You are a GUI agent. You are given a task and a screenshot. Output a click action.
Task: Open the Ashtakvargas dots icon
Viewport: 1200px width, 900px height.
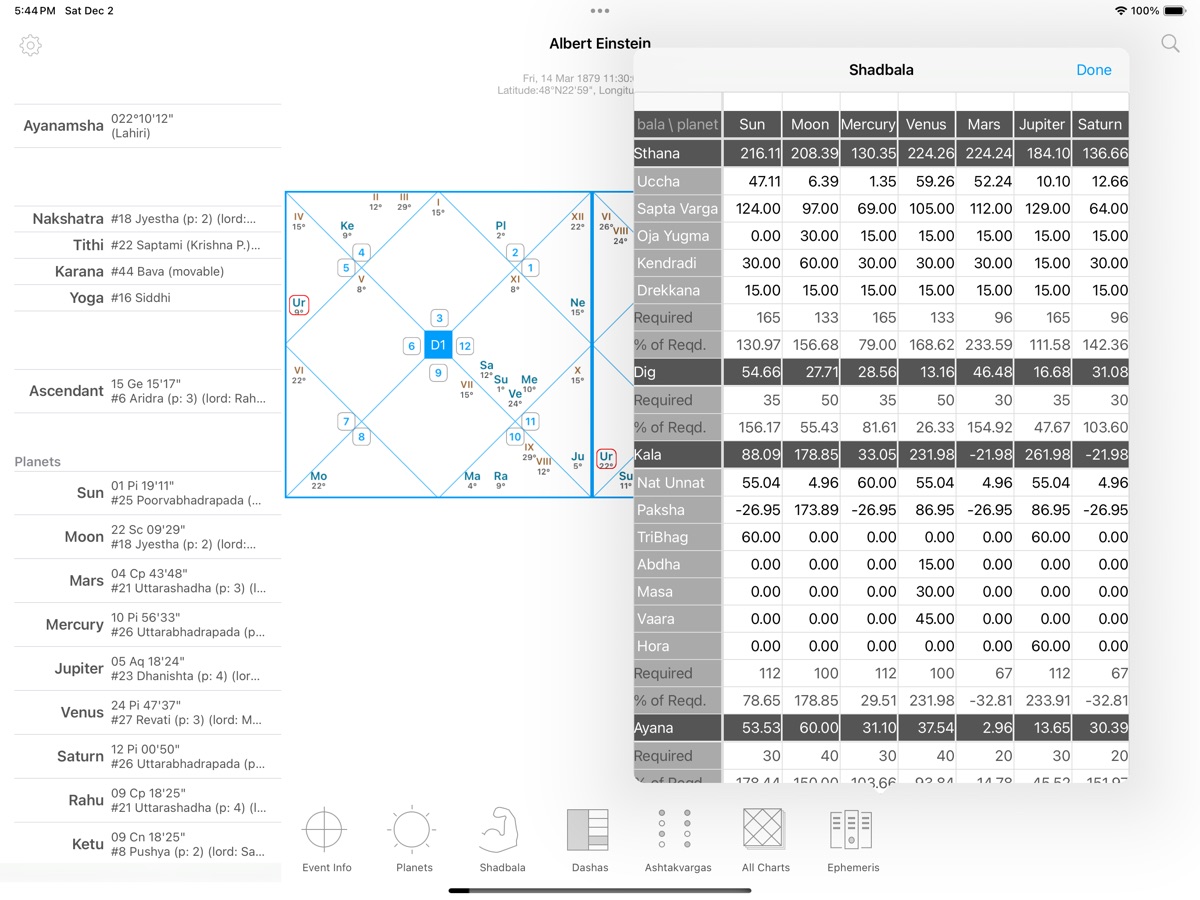677,830
